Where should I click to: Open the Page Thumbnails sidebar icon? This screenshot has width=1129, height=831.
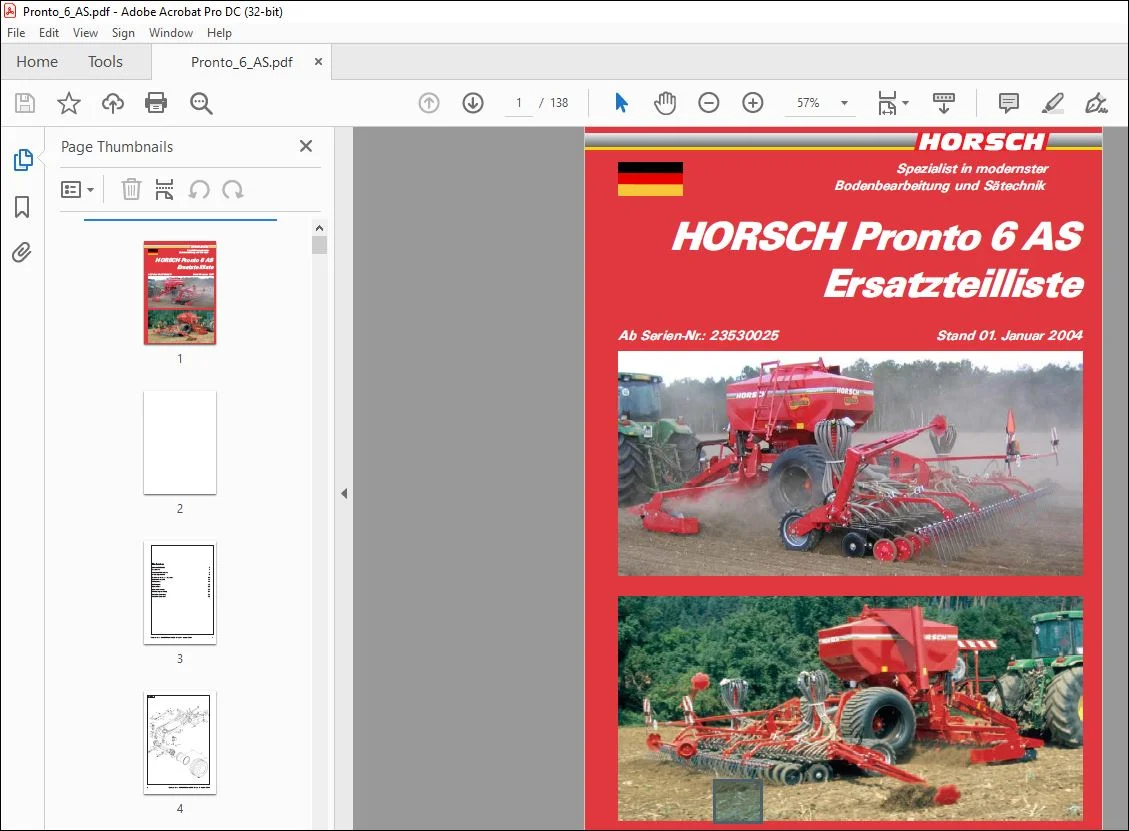(22, 160)
